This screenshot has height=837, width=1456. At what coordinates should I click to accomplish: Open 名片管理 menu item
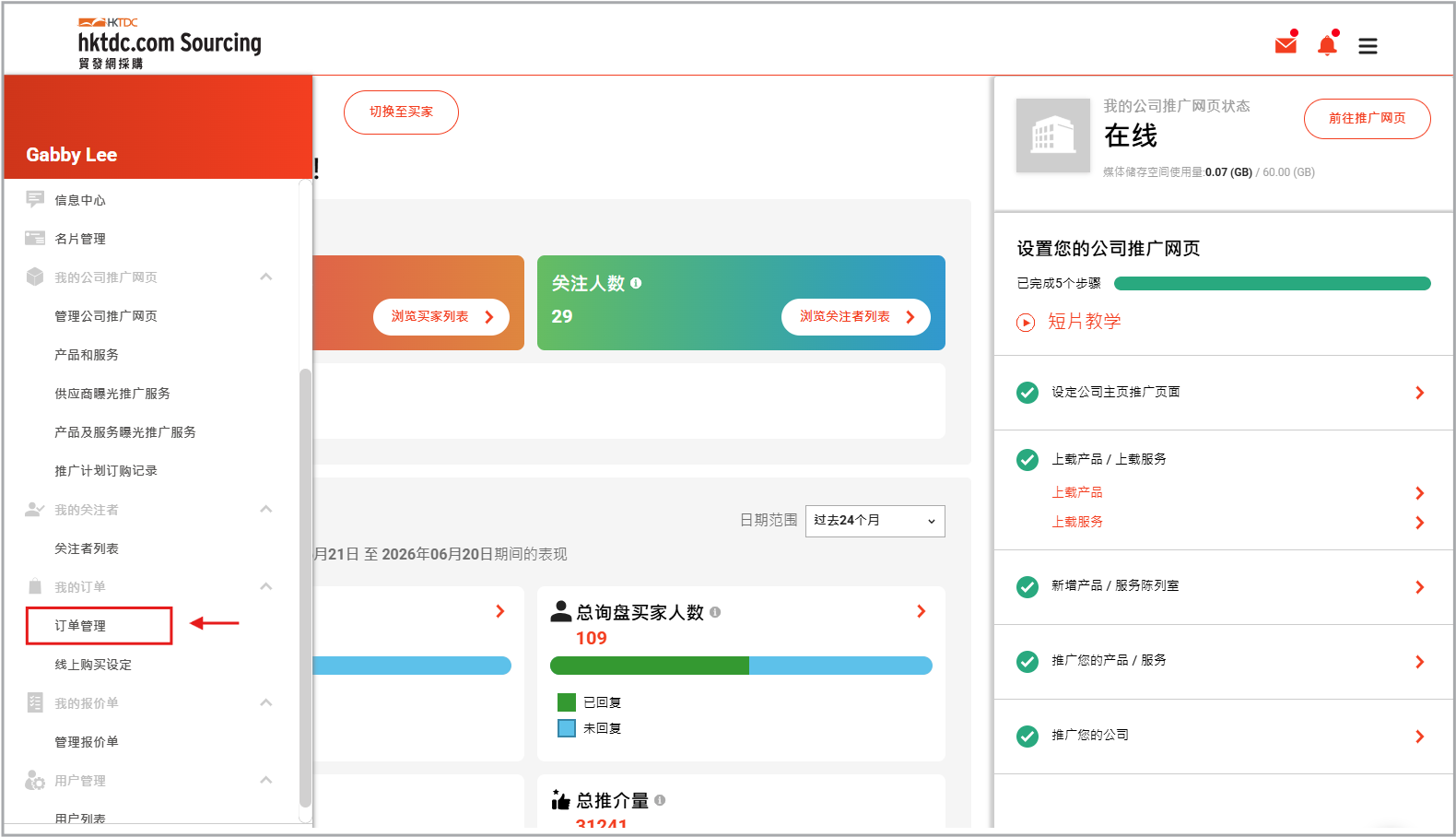point(80,239)
